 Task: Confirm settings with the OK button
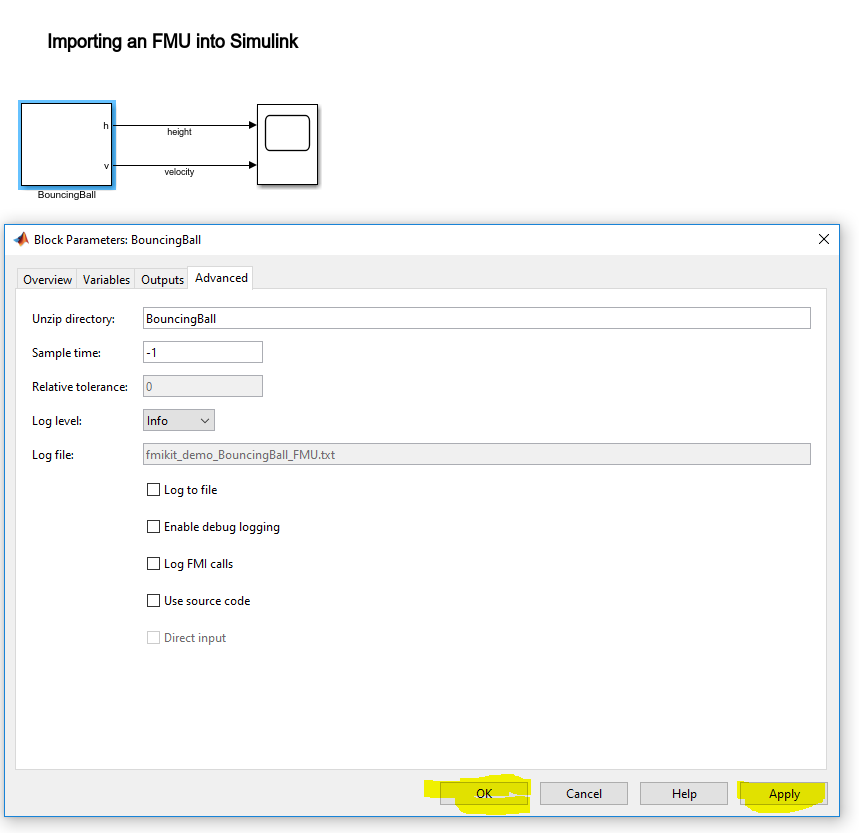pyautogui.click(x=483, y=793)
